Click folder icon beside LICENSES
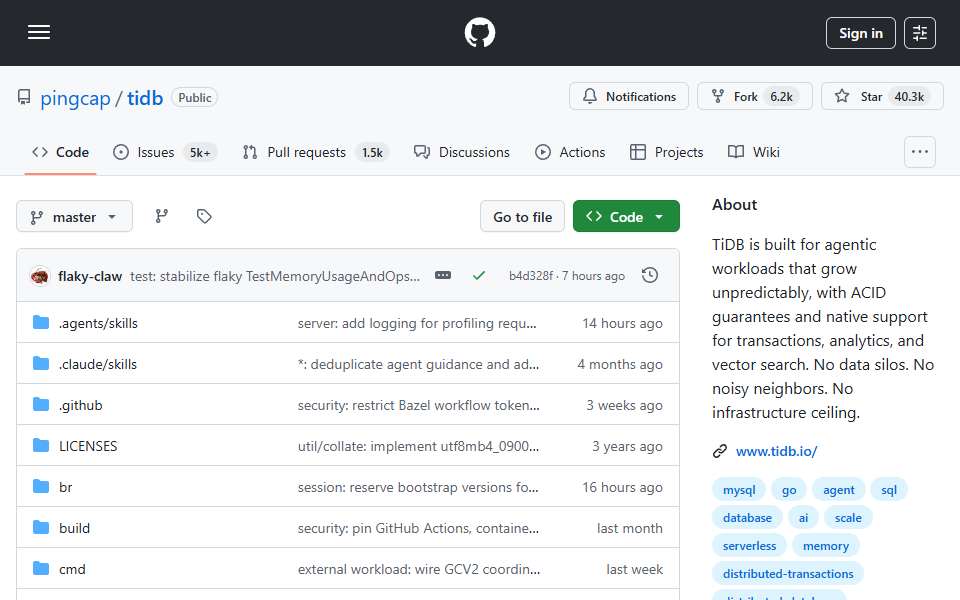960x600 pixels. click(x=41, y=446)
